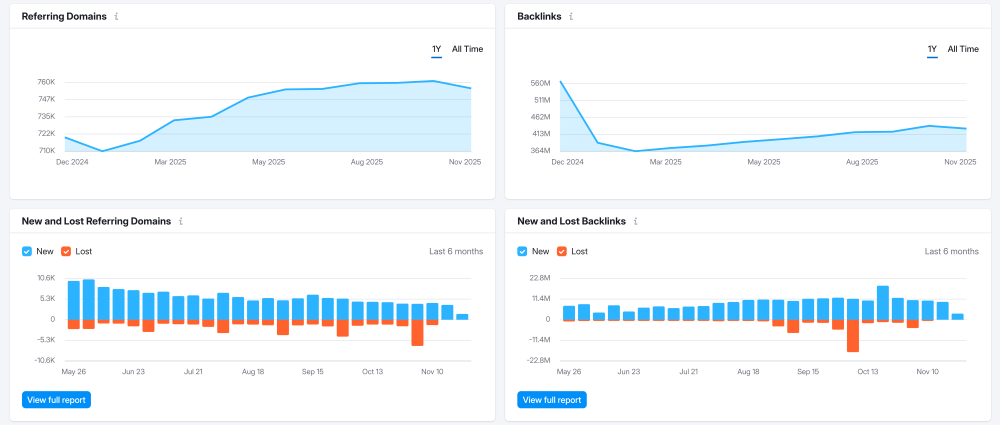
Task: Click the Nov 2025 endpoint on Referring Domains line
Action: click(x=471, y=89)
